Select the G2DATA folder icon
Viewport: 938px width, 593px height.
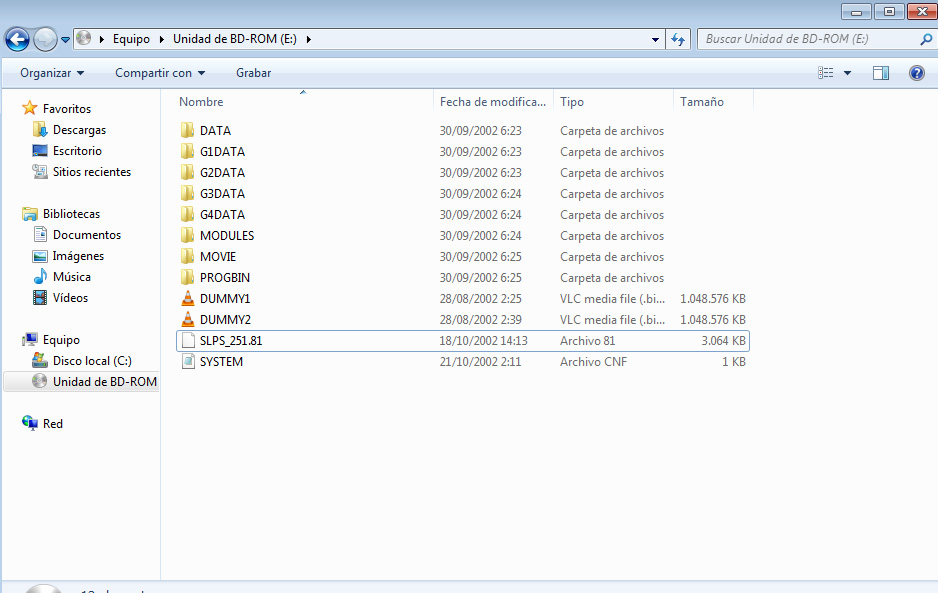[x=188, y=172]
